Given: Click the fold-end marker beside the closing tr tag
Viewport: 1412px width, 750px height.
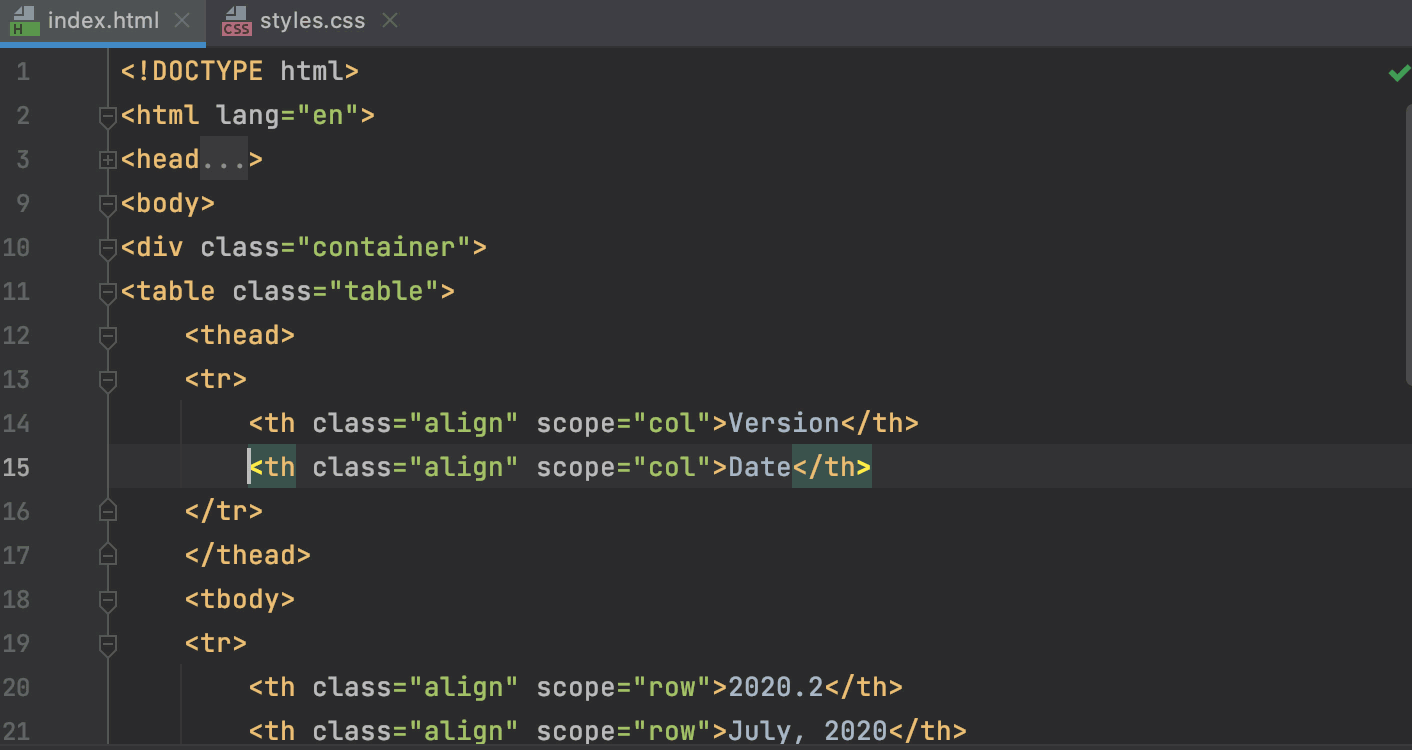Looking at the screenshot, I should pyautogui.click(x=107, y=511).
